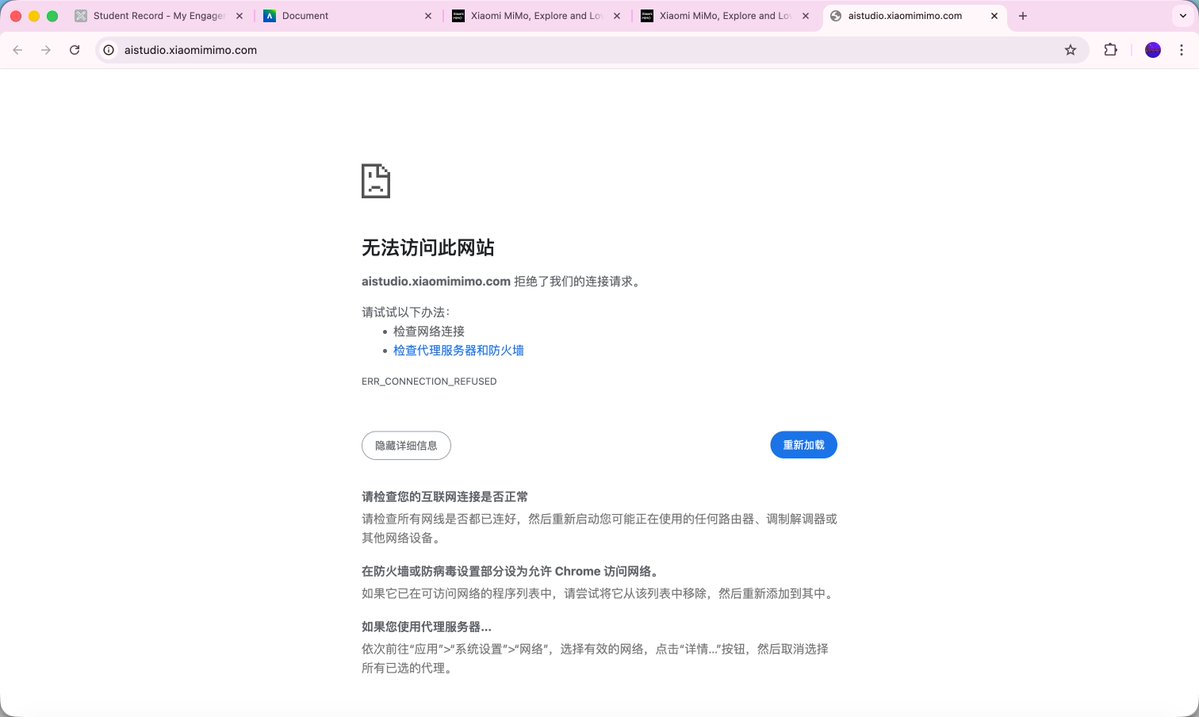1199x717 pixels.
Task: Close the Document tab
Action: coord(427,15)
